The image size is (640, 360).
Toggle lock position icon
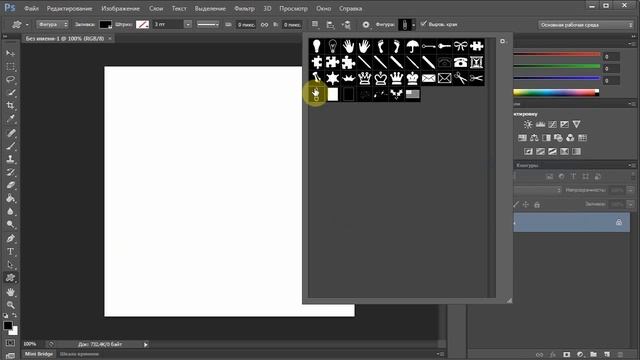[526, 204]
